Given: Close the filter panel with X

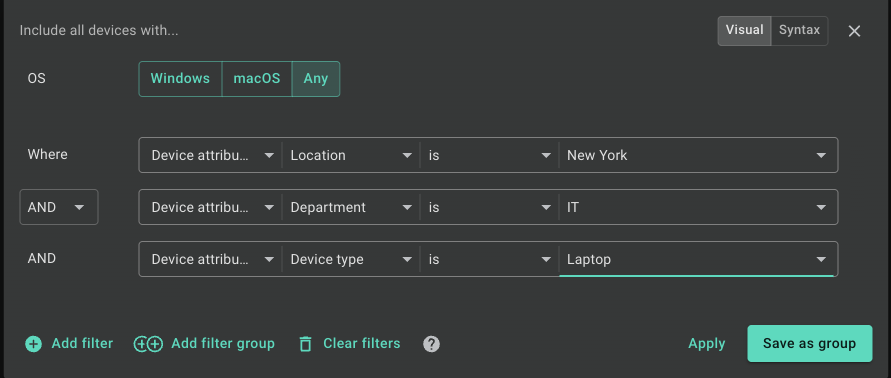Looking at the screenshot, I should click(x=854, y=31).
